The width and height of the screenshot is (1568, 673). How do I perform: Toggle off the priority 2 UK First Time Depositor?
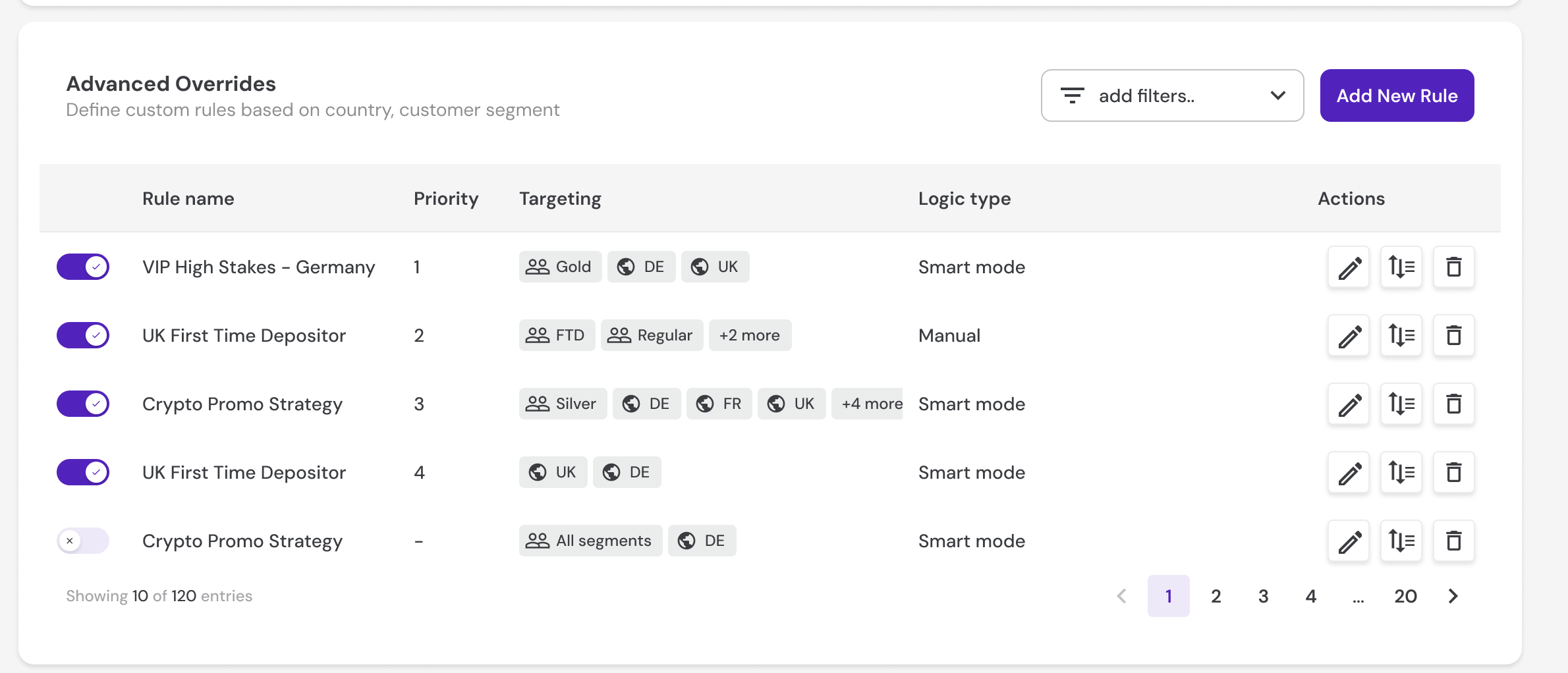coord(83,335)
